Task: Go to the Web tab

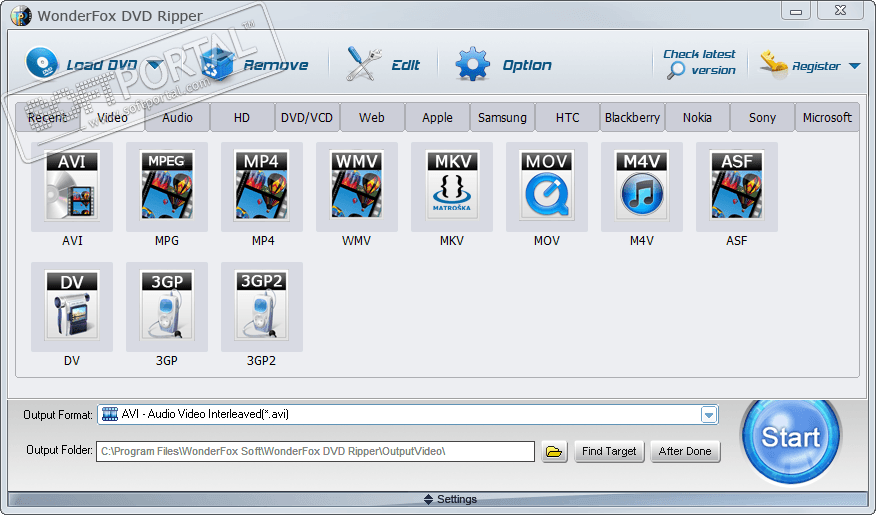Action: [x=372, y=117]
